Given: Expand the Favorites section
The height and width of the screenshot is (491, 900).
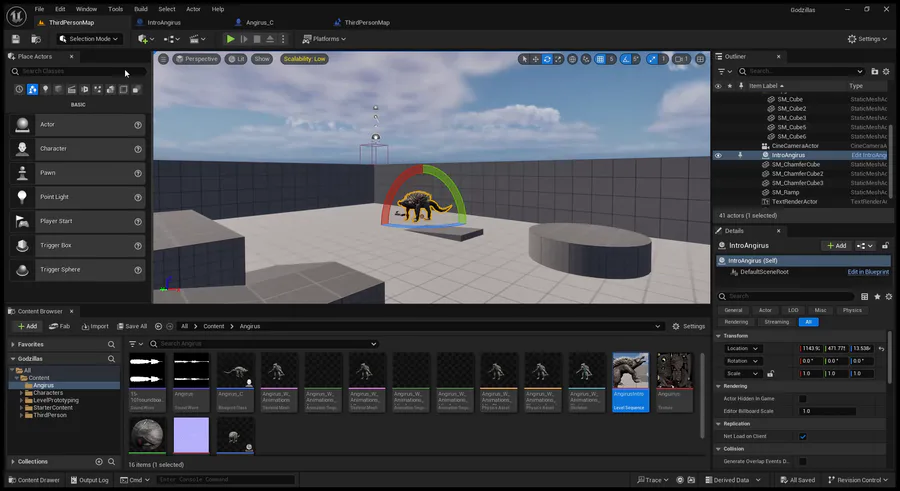Looking at the screenshot, I should [x=13, y=345].
